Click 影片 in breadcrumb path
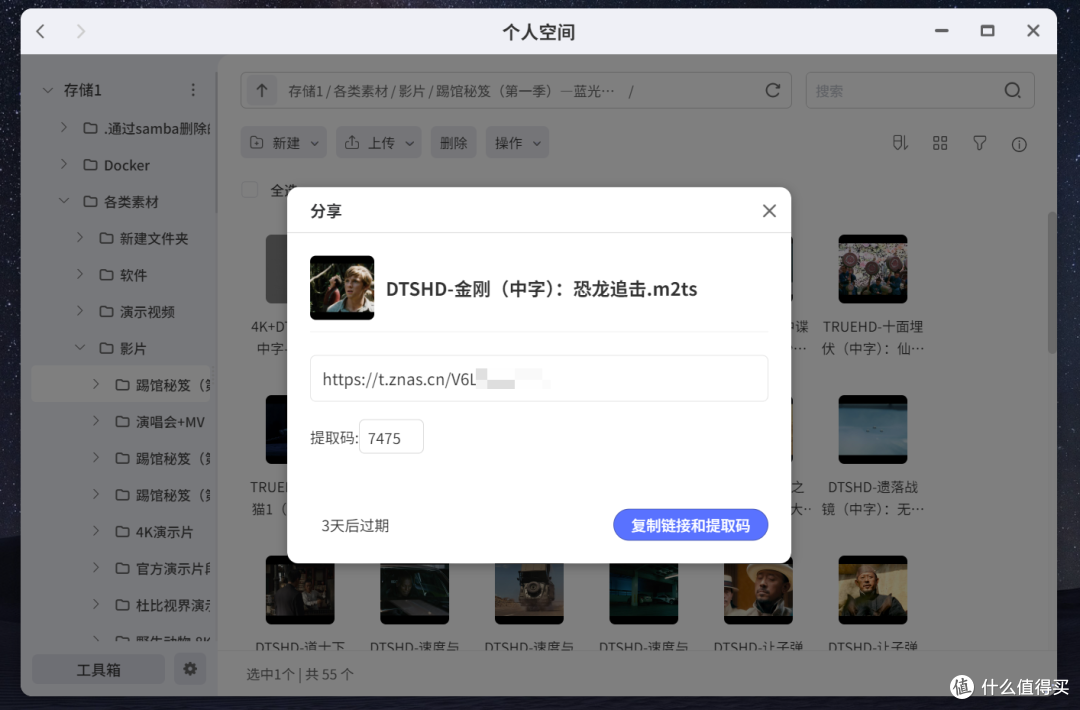Image resolution: width=1080 pixels, height=710 pixels. (412, 91)
